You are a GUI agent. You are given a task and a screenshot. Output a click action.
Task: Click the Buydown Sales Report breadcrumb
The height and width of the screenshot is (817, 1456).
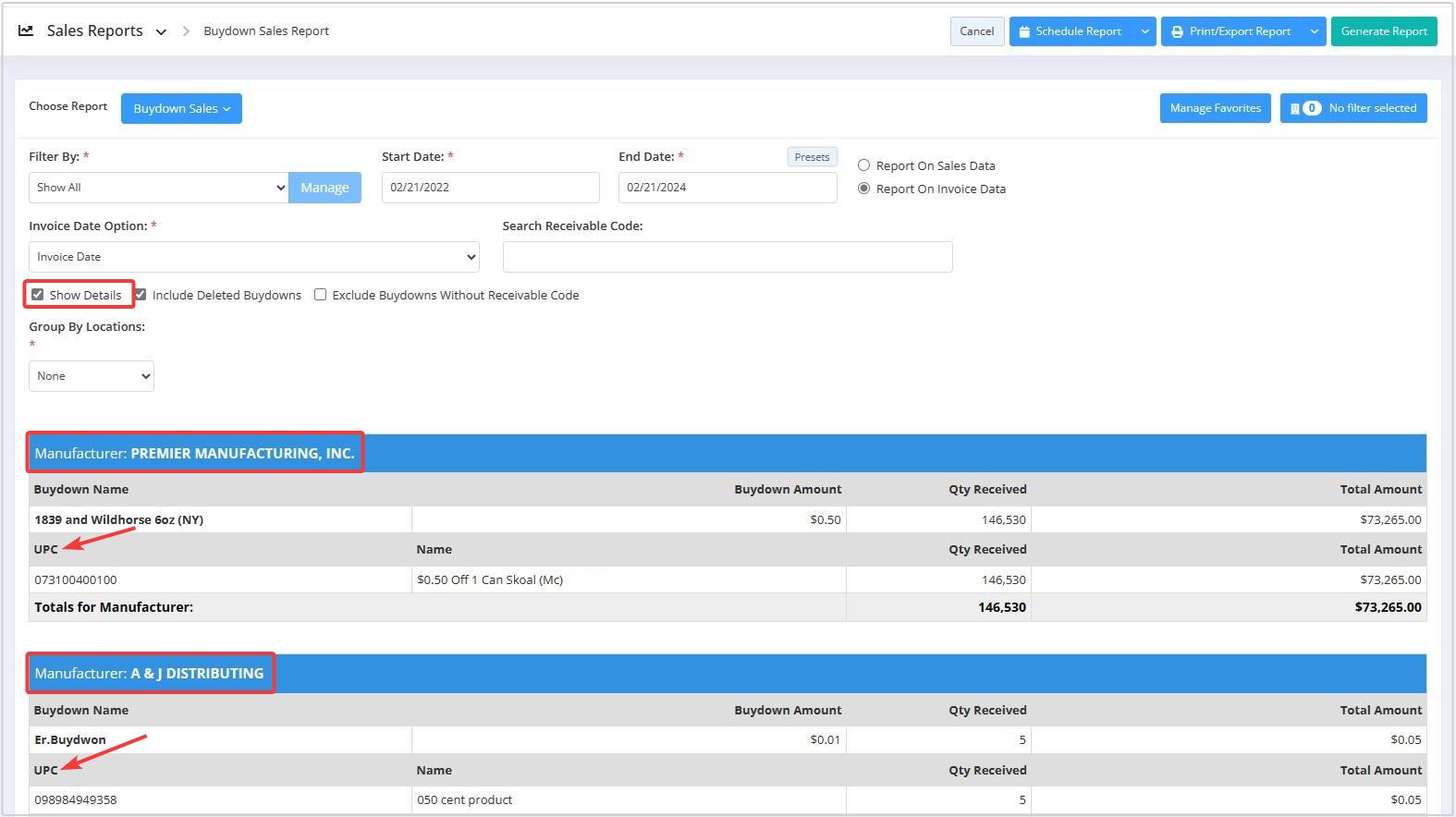[x=266, y=30]
